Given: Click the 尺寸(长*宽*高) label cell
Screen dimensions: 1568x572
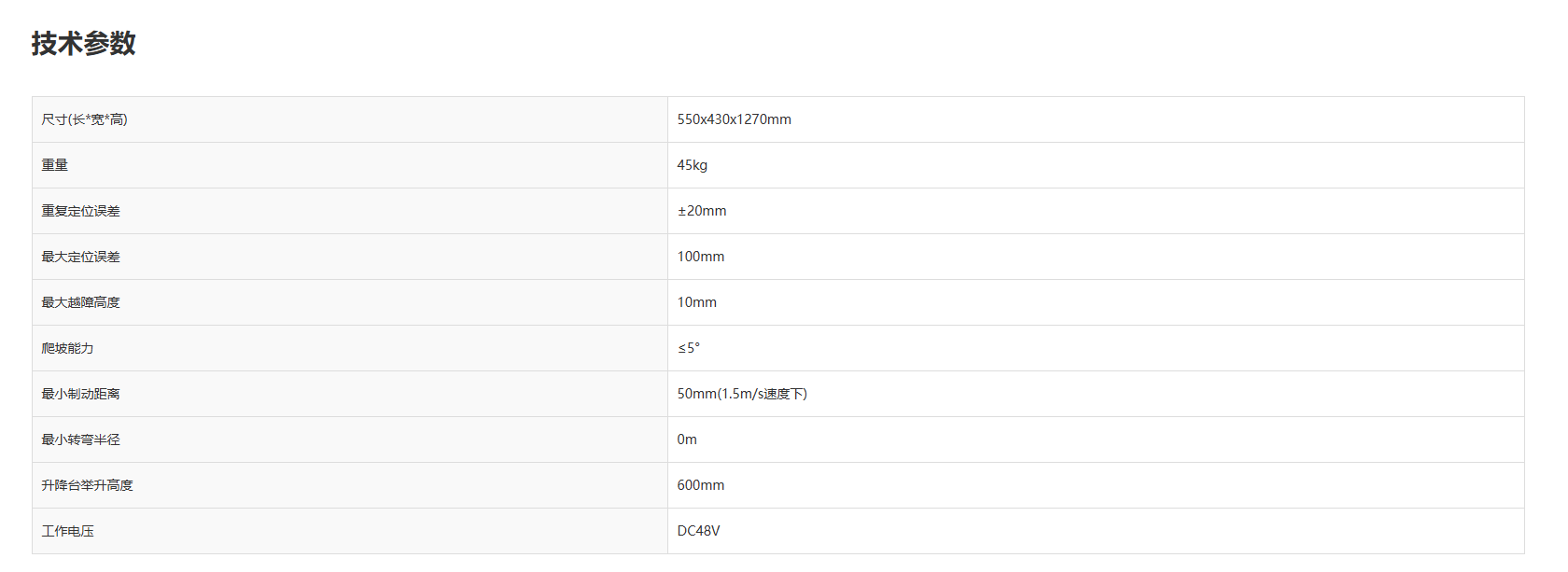Looking at the screenshot, I should pos(85,119).
